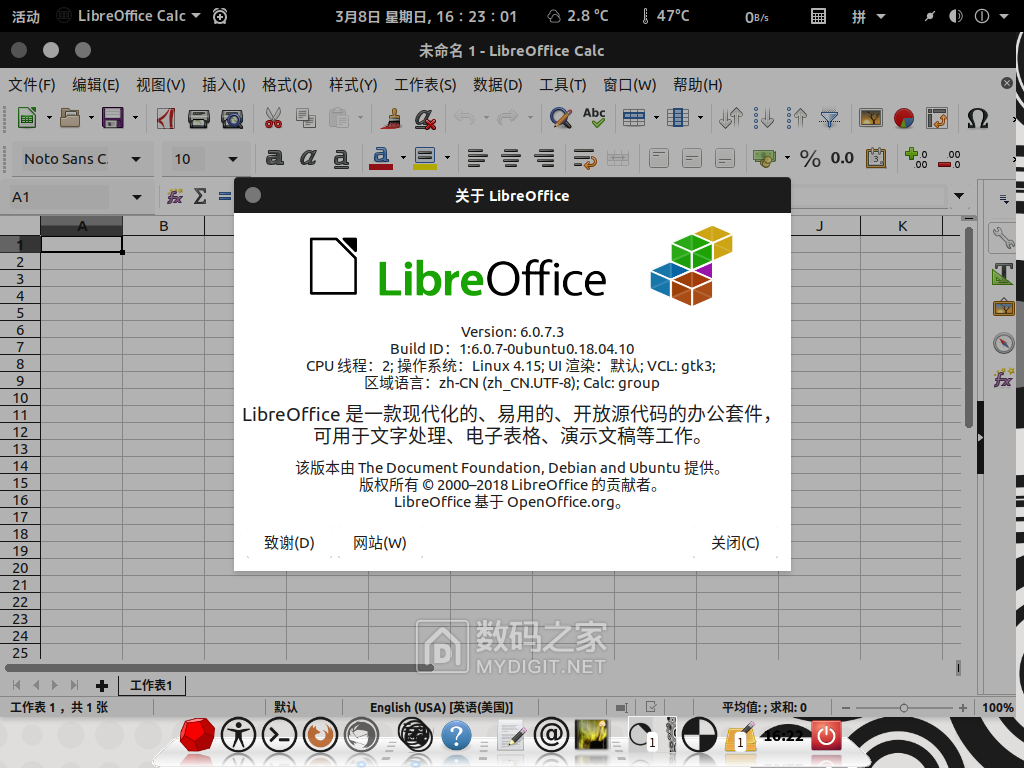1024x768 pixels.
Task: Toggle Print Preview icon
Action: (232, 118)
